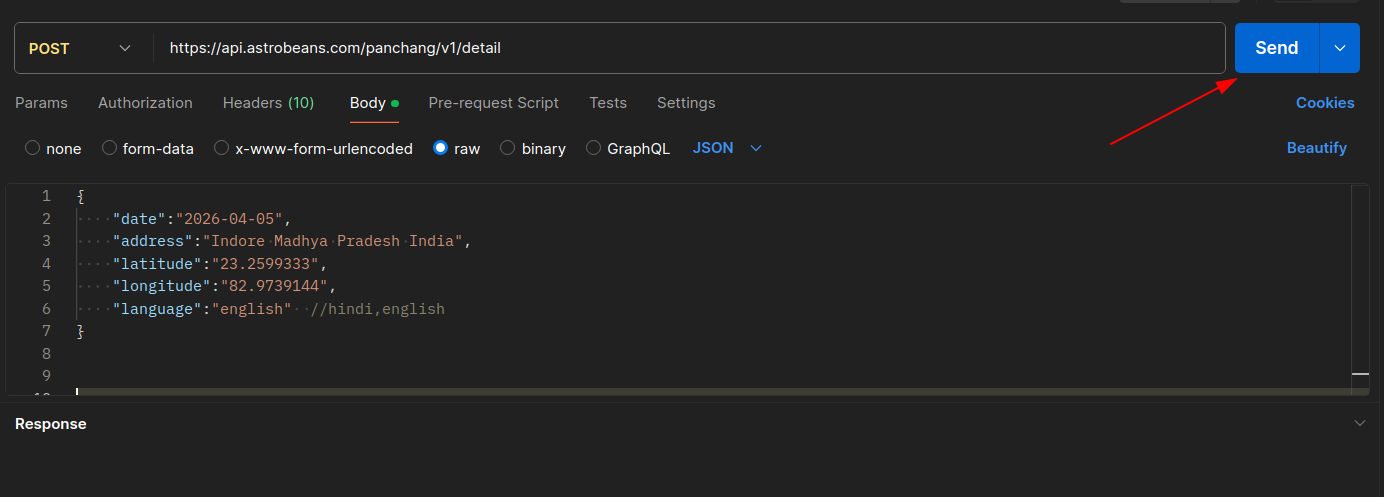Open the Settings tab
The width and height of the screenshot is (1384, 497).
click(x=686, y=103)
